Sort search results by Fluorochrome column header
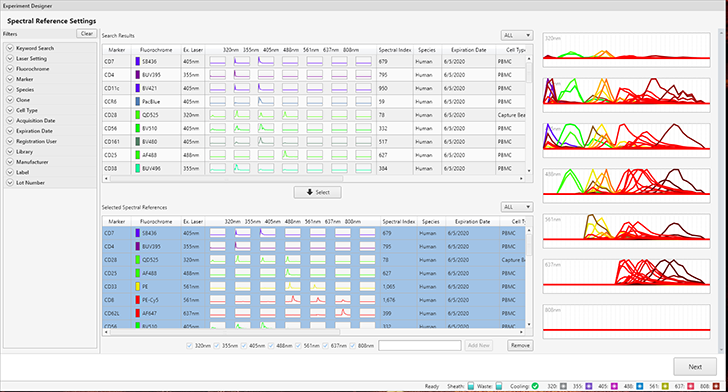This screenshot has height=392, width=728. click(156, 50)
